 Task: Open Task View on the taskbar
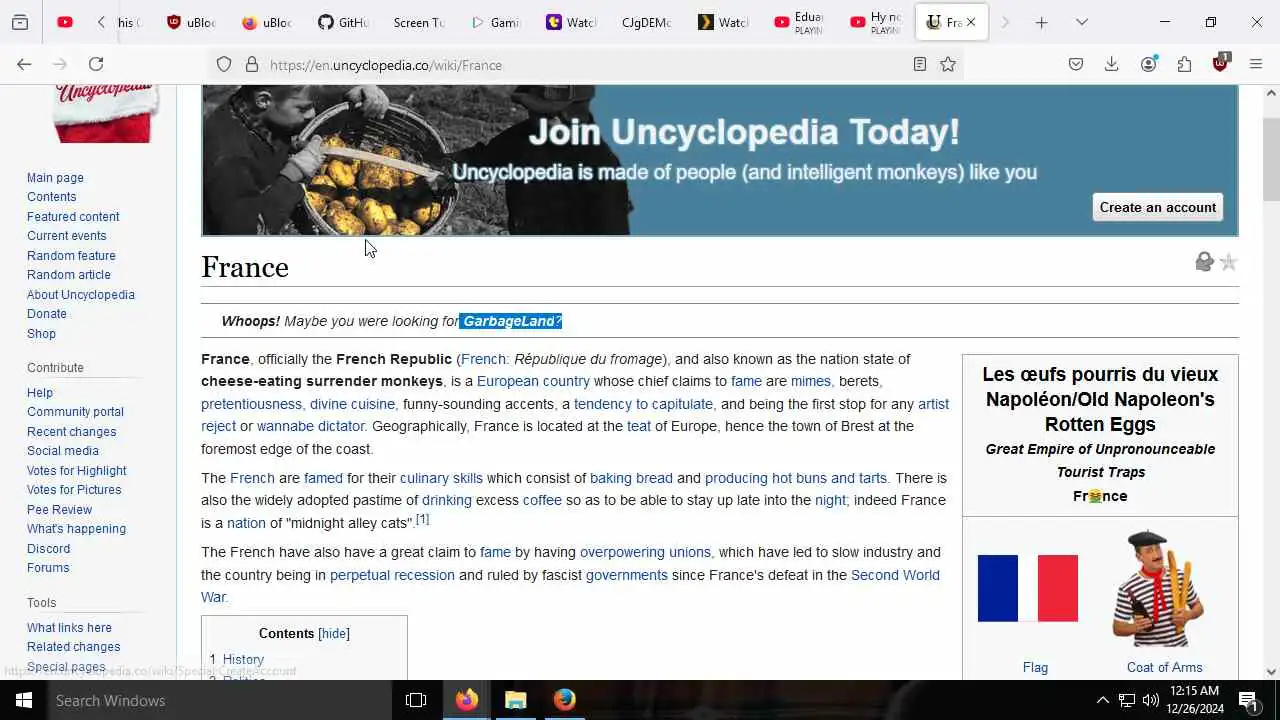pos(416,700)
